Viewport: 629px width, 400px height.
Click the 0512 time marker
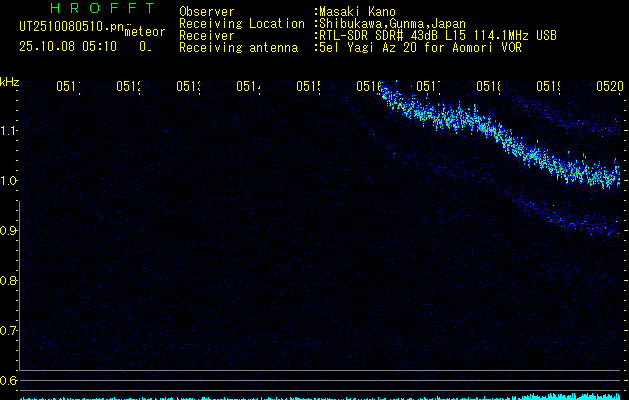tap(128, 86)
